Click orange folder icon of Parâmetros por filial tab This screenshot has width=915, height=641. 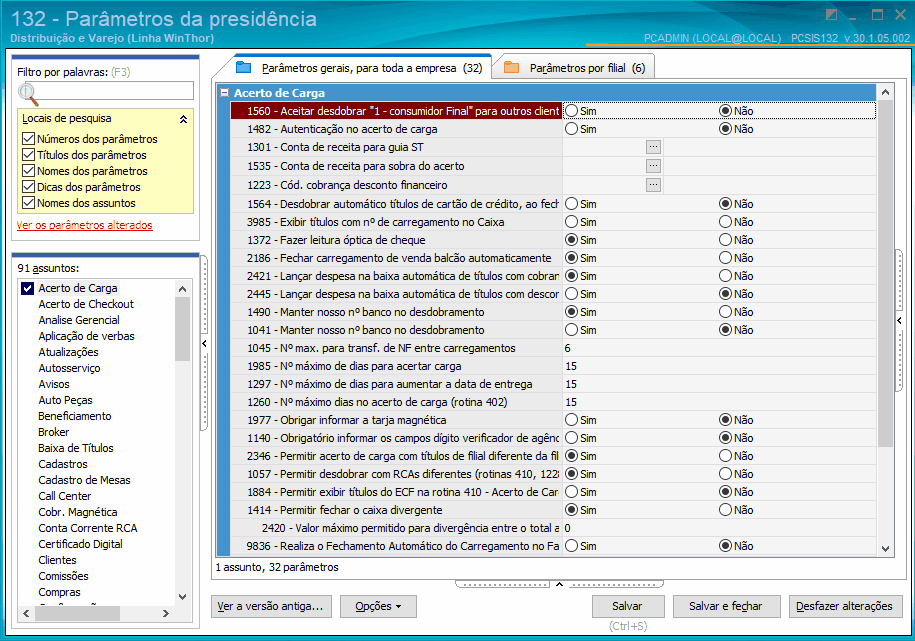(x=511, y=68)
